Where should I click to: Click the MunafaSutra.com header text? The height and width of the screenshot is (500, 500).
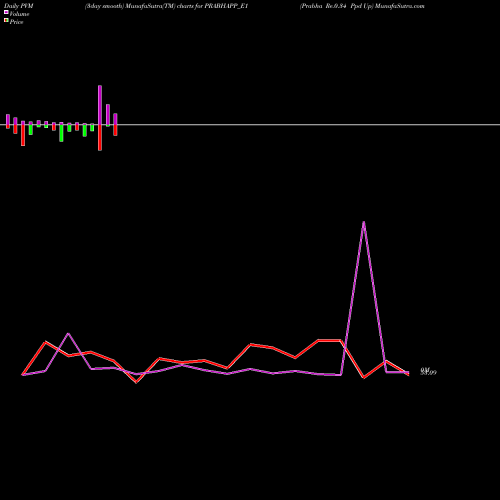(399, 6)
